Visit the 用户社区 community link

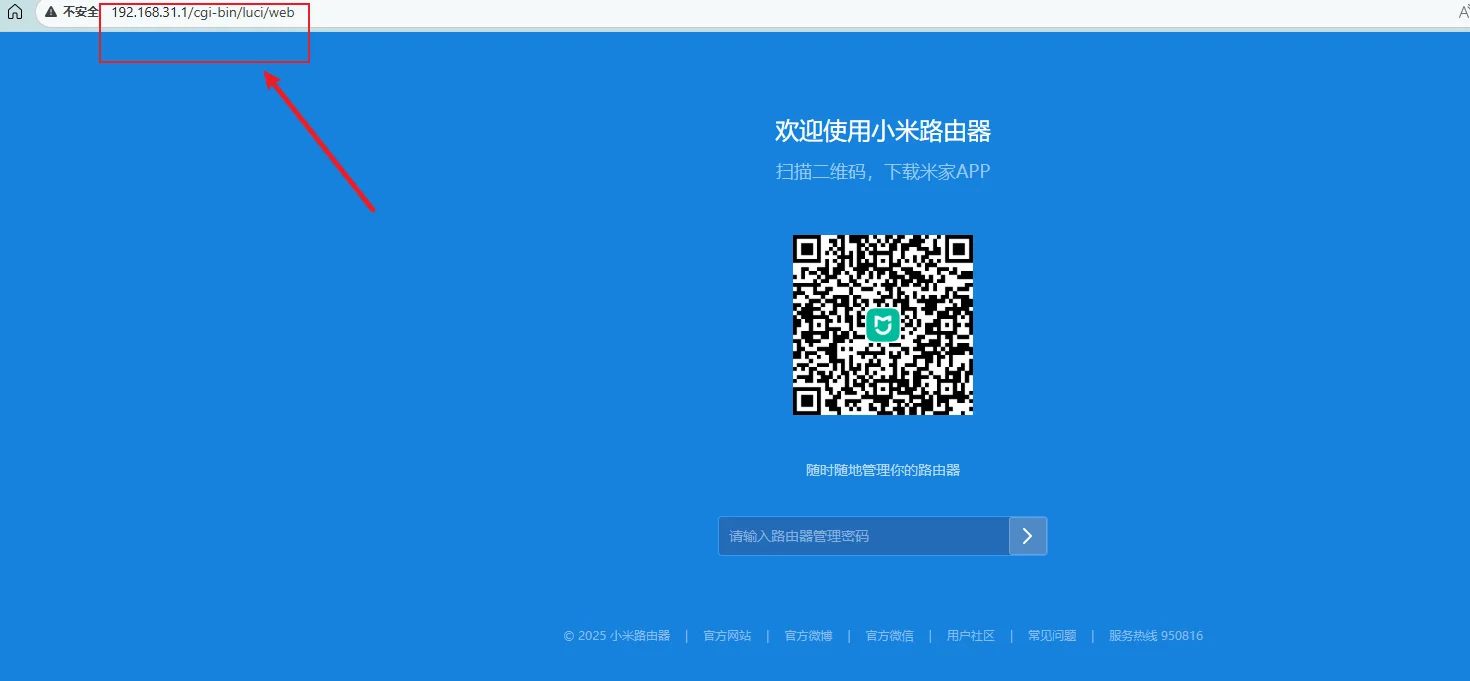[970, 635]
